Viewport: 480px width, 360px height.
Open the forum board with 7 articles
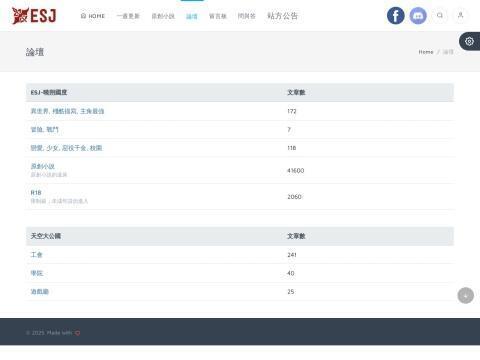coord(44,130)
